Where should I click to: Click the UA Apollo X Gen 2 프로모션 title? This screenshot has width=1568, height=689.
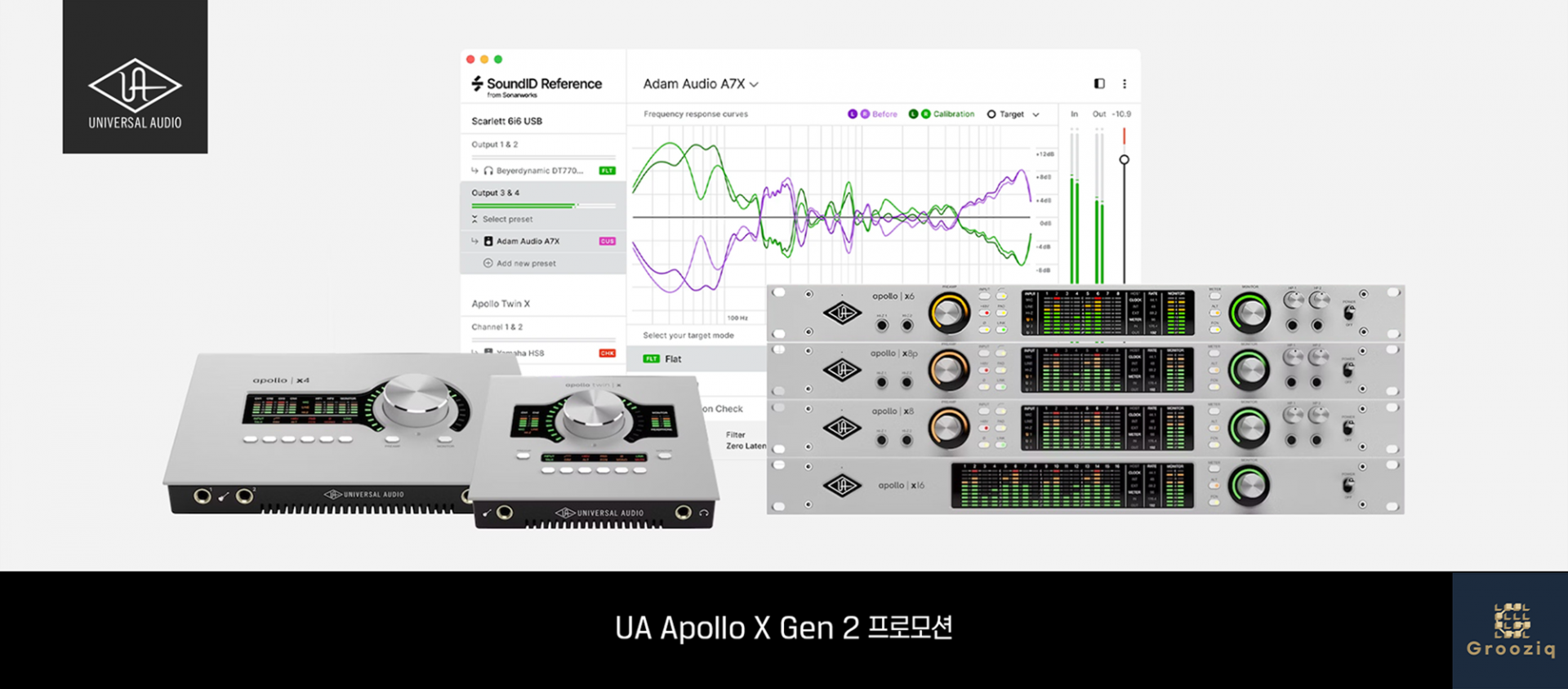click(x=784, y=628)
